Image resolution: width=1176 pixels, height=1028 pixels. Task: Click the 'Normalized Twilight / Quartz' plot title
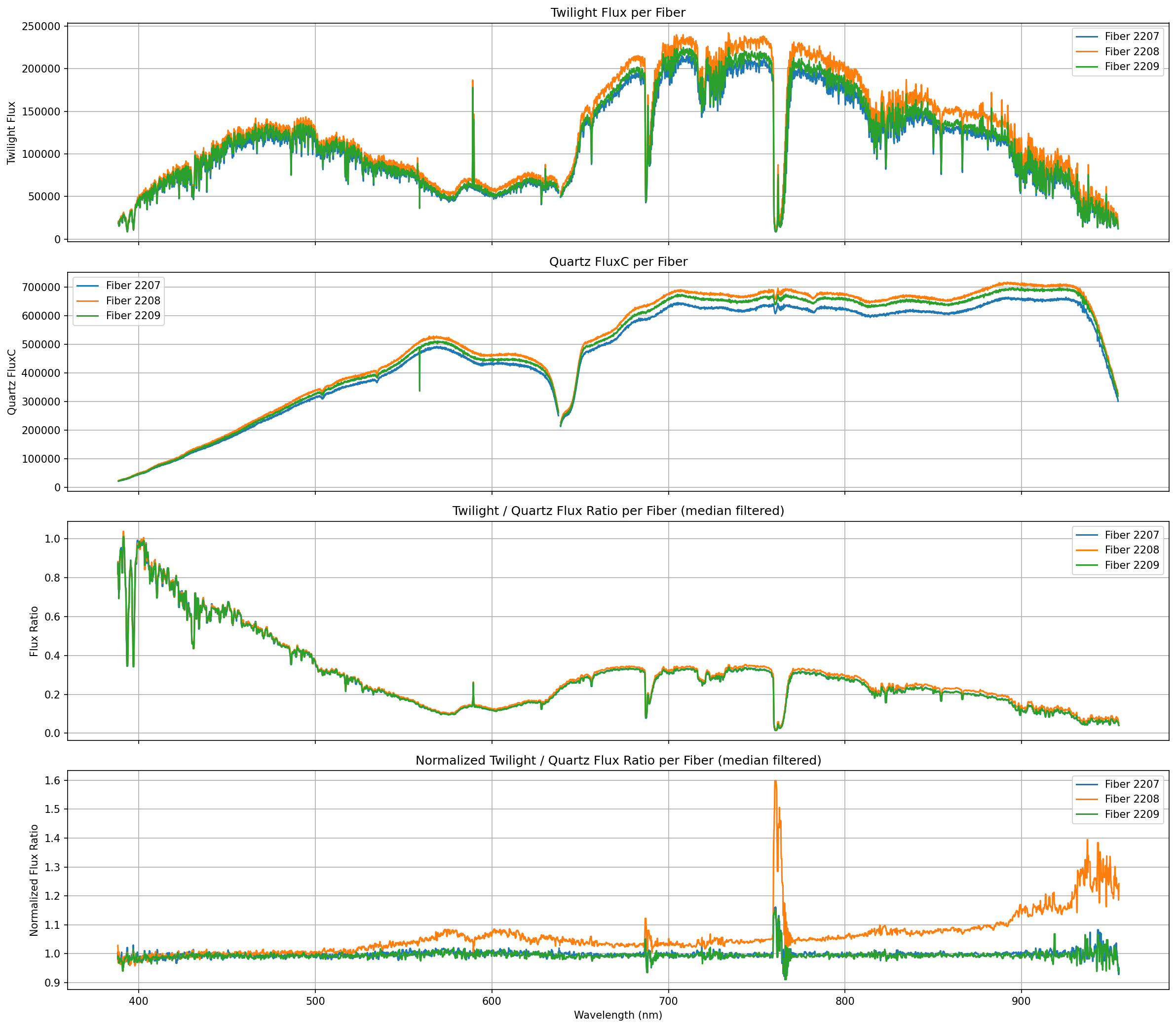click(x=617, y=761)
